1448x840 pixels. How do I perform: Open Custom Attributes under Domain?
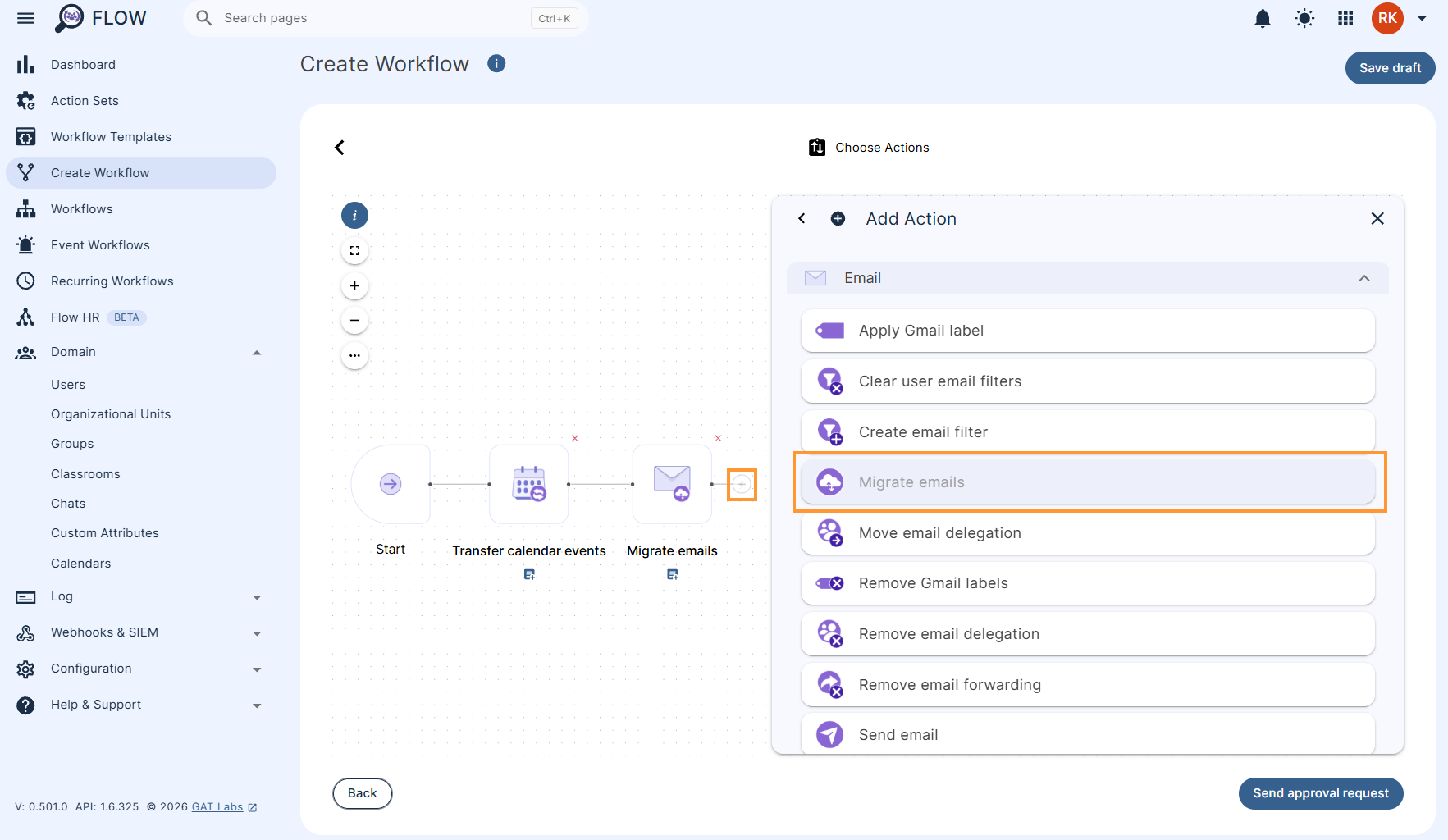click(105, 533)
